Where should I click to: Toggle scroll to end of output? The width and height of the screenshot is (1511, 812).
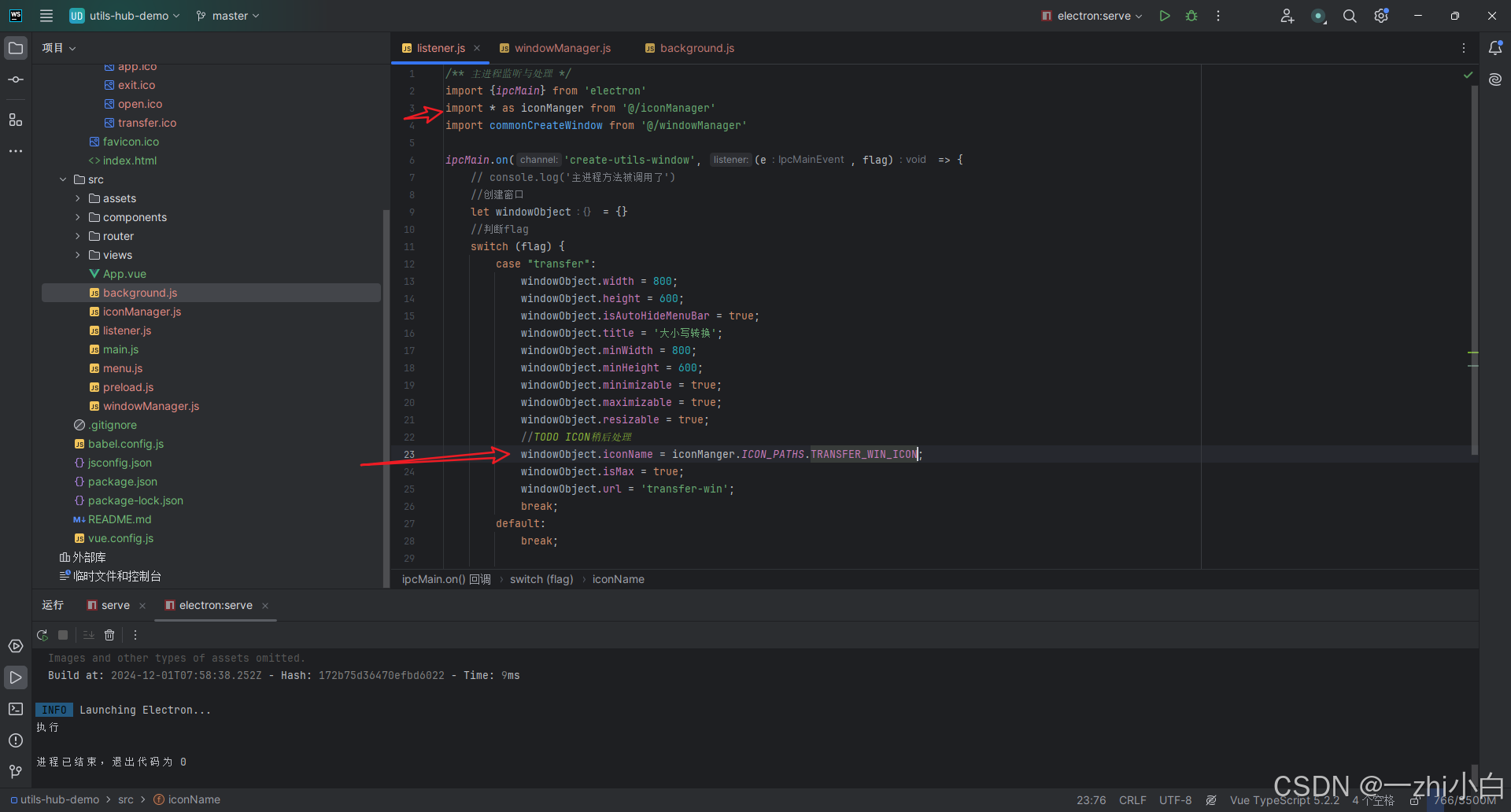click(x=89, y=635)
